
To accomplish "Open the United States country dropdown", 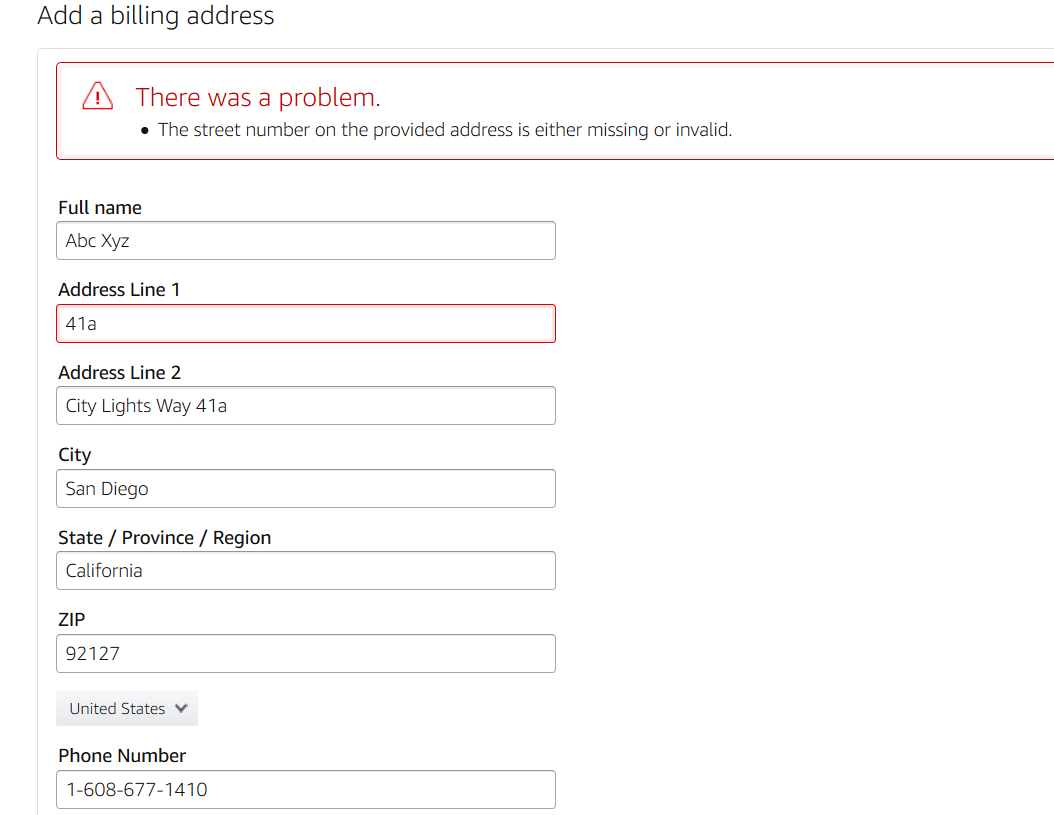I will tap(127, 708).
